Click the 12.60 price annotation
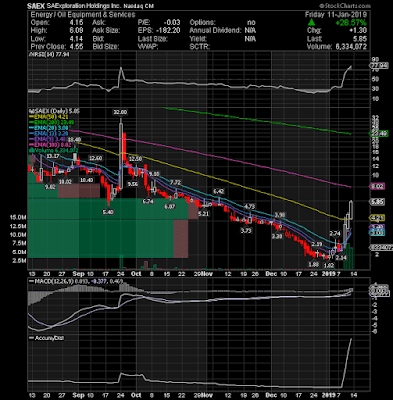Image resolution: width=393 pixels, height=400 pixels. tap(95, 158)
